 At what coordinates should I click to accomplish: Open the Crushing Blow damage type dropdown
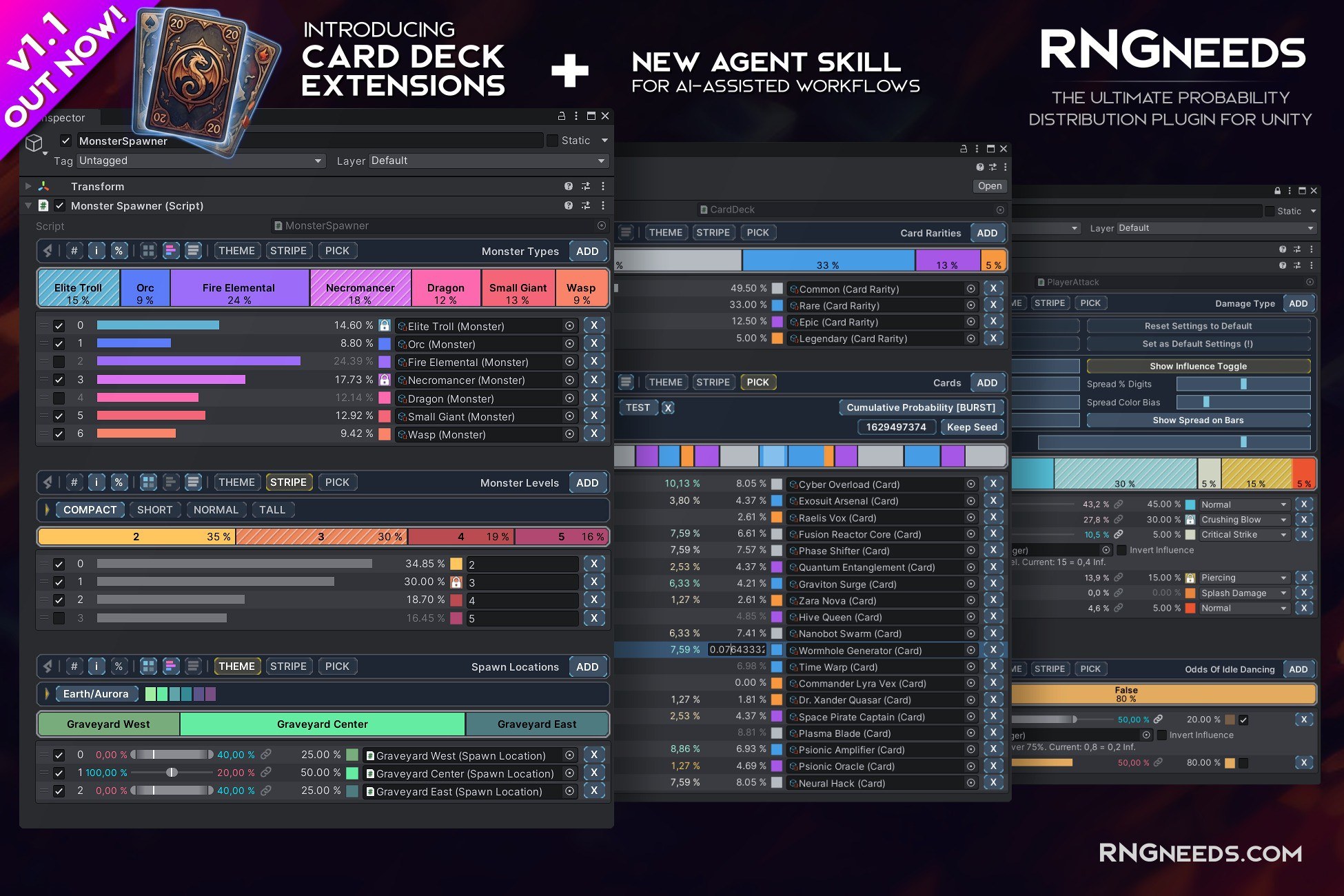pos(1244,520)
